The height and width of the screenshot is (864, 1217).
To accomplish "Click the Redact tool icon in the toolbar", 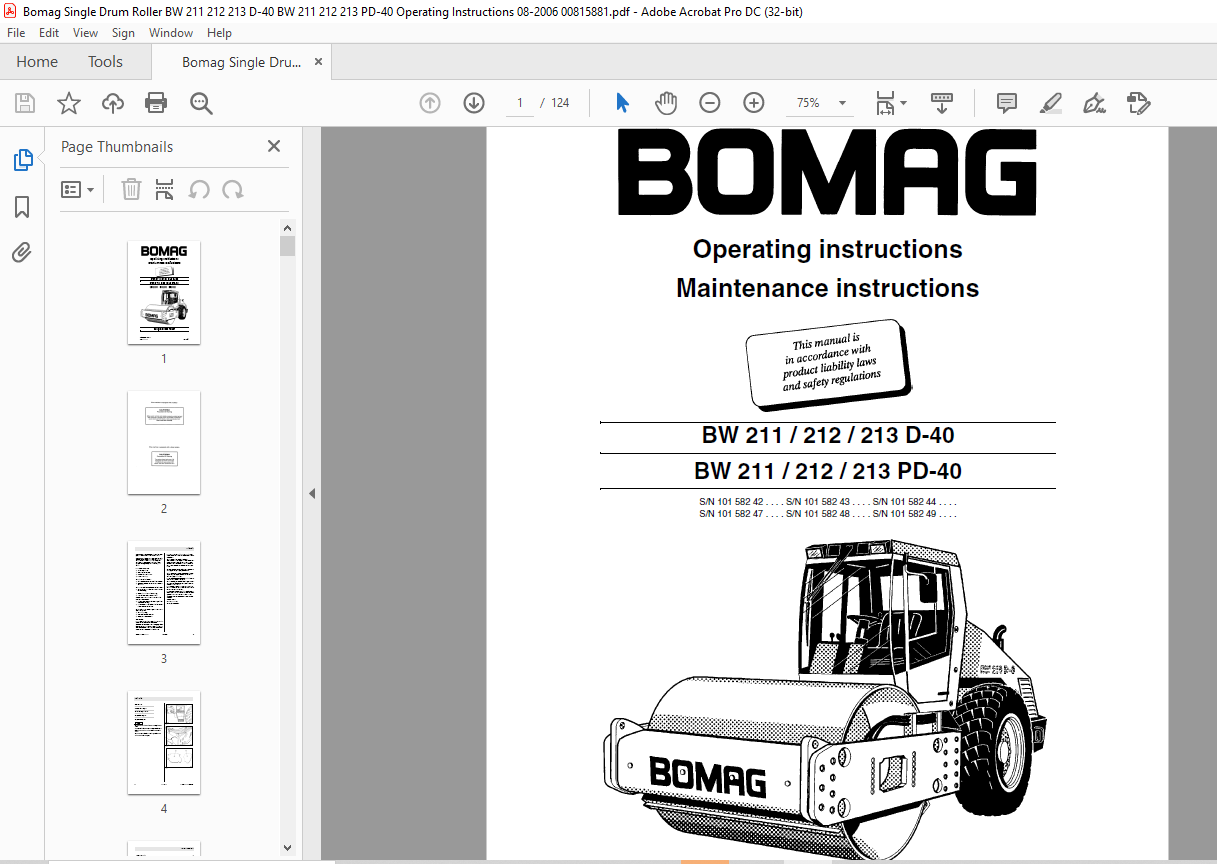I will 1138,103.
